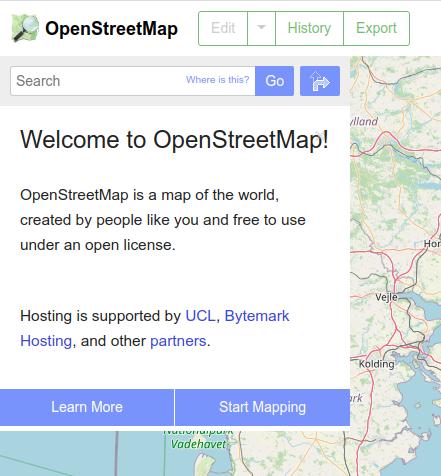Expand the Edit dropdown arrow

pos(262,28)
